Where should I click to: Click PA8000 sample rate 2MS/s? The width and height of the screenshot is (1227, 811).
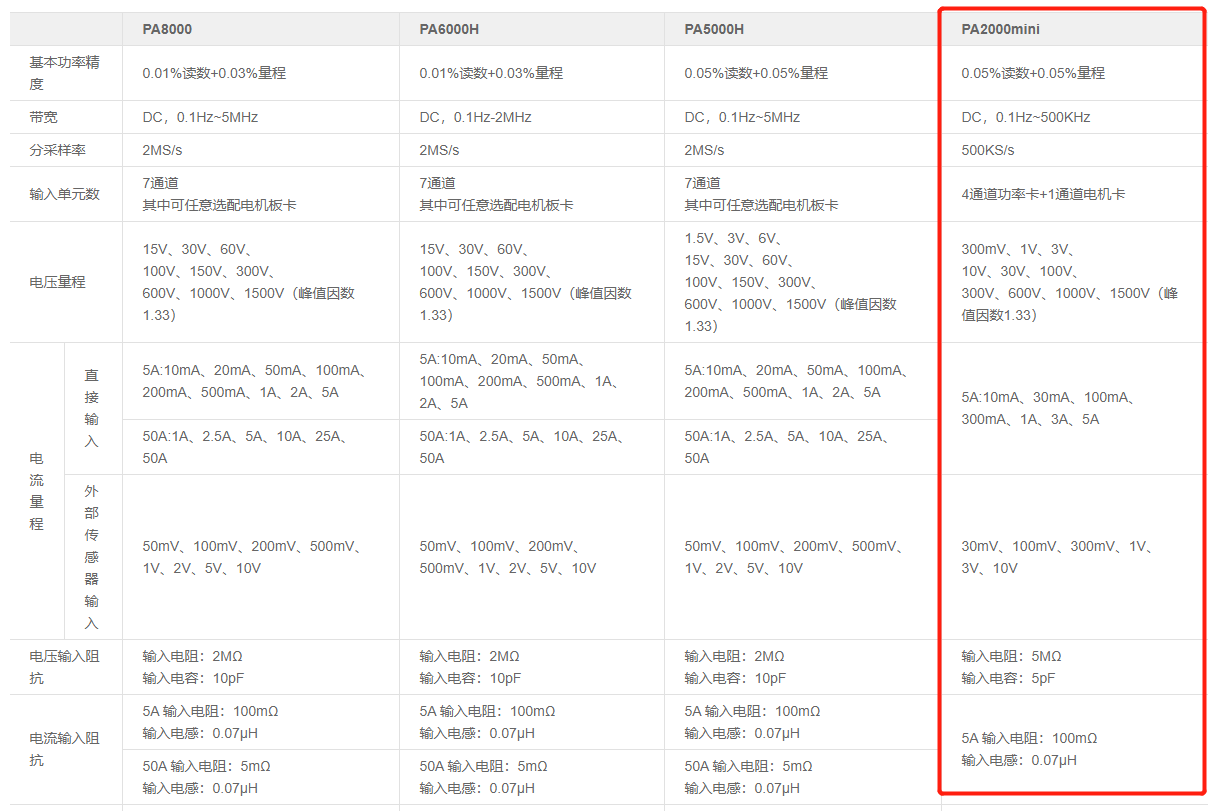(162, 150)
